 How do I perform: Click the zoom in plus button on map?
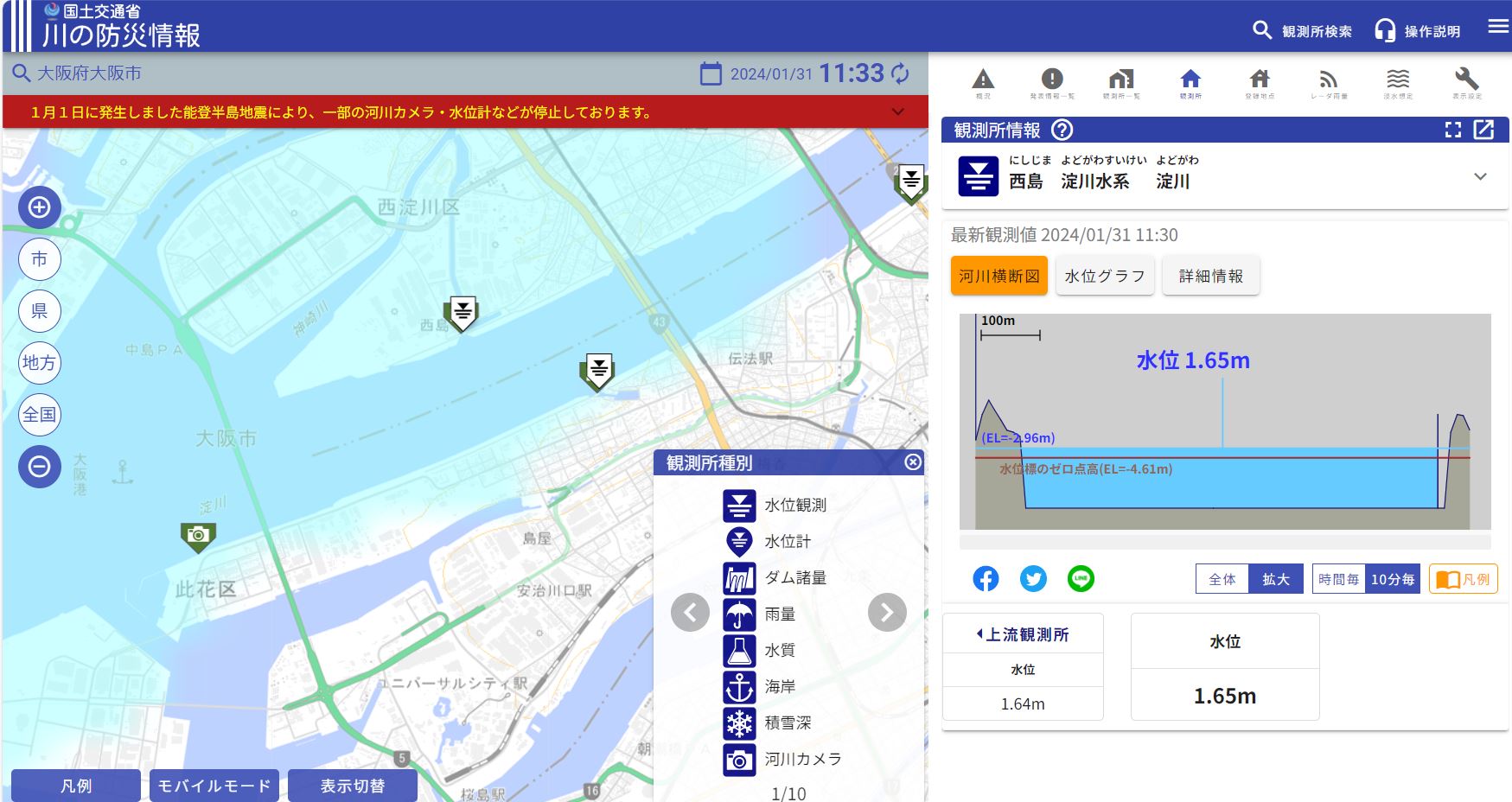40,207
